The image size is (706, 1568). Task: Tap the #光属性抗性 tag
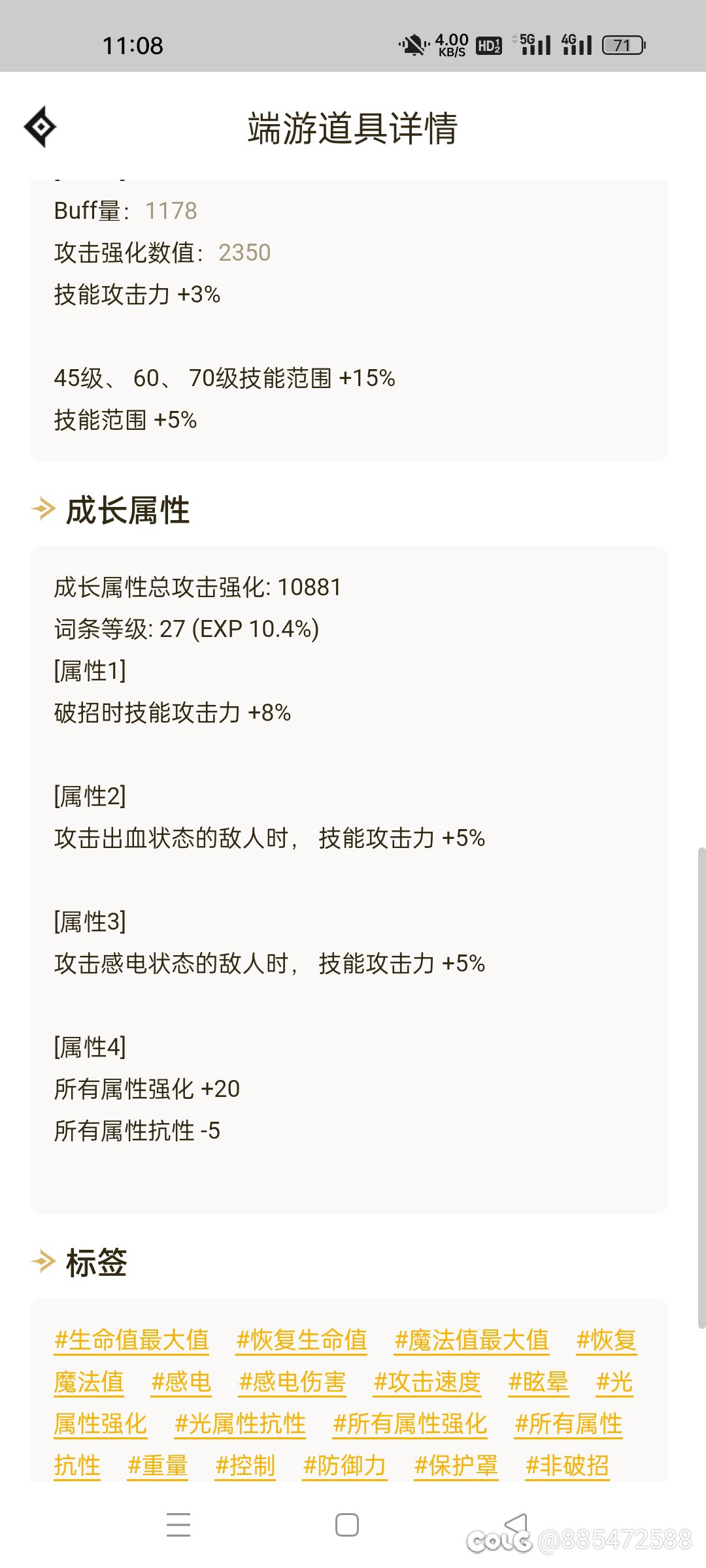[240, 1424]
